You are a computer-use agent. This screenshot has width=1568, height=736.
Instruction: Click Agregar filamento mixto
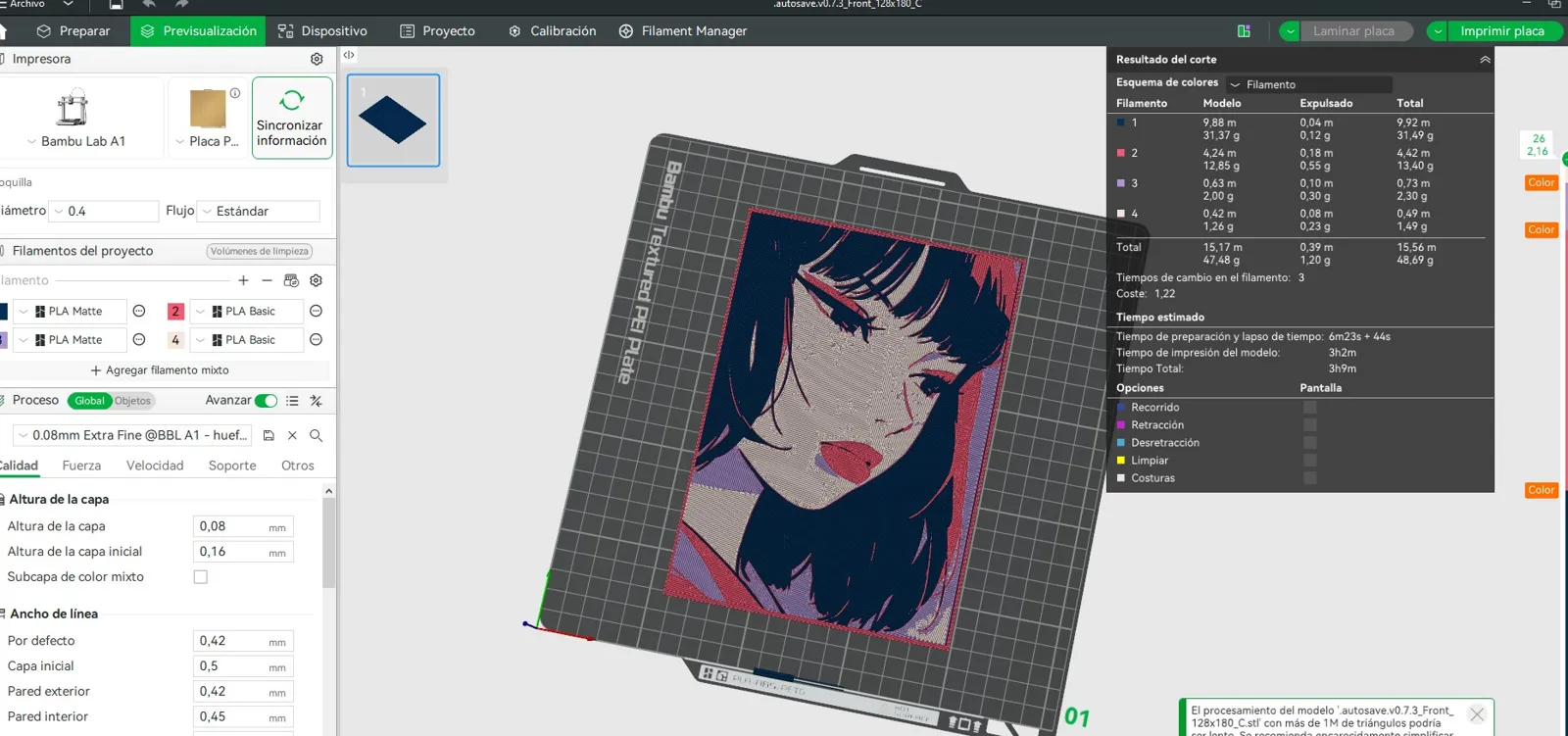click(x=160, y=370)
